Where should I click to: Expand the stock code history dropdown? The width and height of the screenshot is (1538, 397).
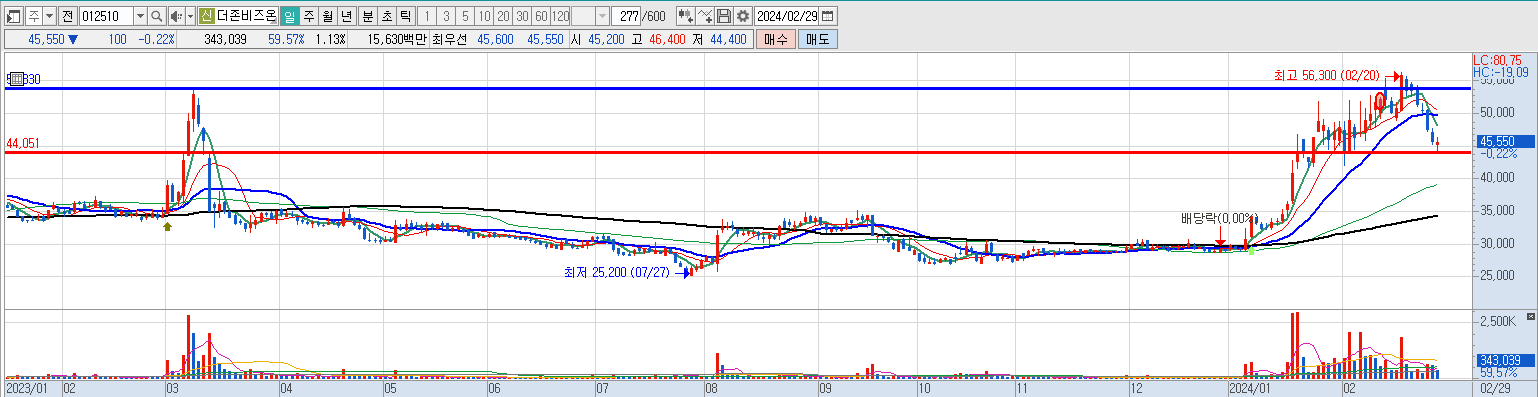point(139,16)
